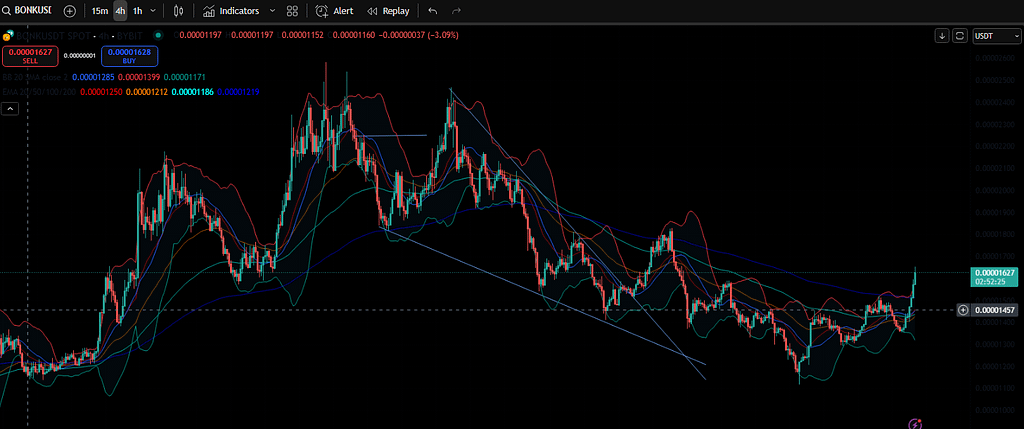
Task: Select the 1h timeframe
Action: [x=138, y=11]
